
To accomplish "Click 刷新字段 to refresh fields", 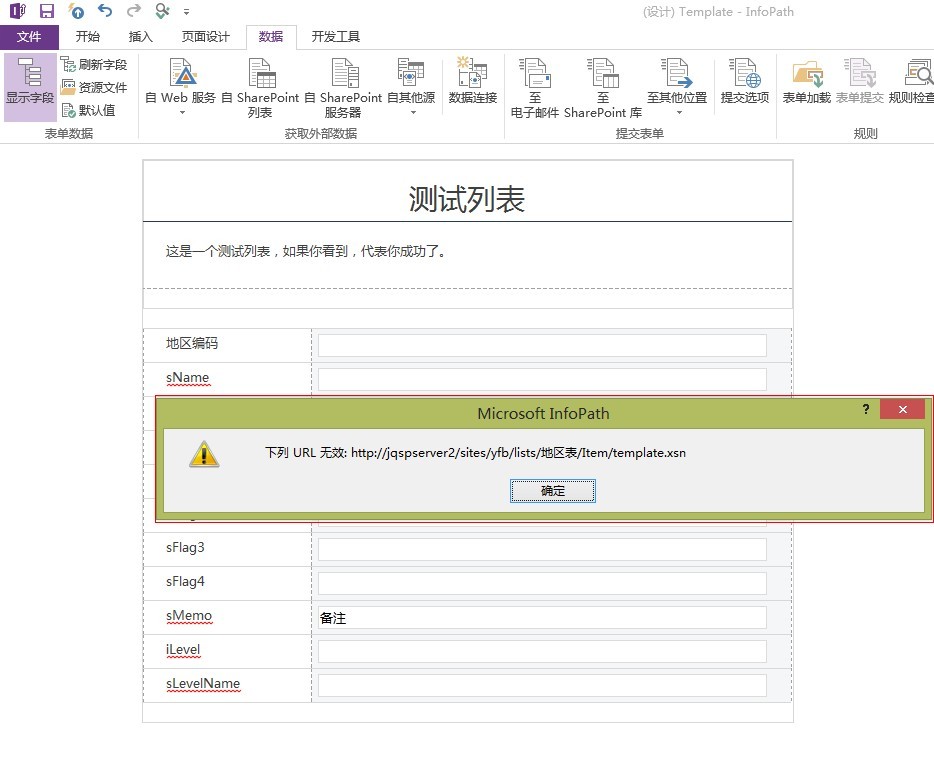I will tap(95, 64).
